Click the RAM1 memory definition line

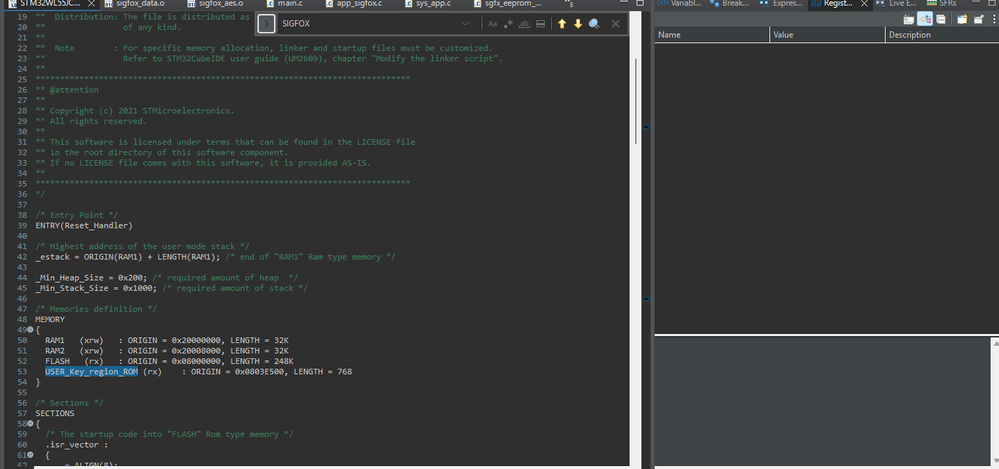pos(167,340)
